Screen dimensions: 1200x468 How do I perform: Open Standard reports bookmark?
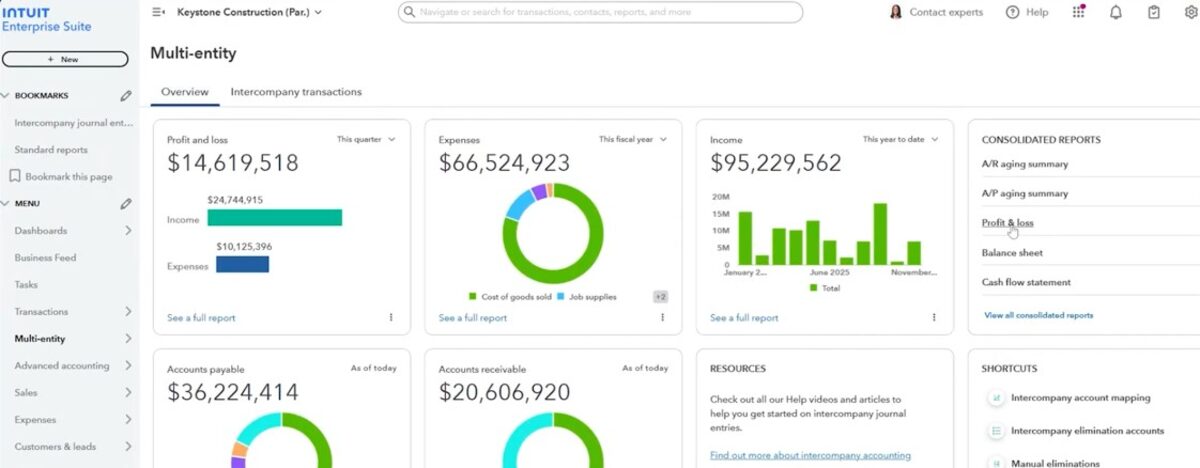point(51,150)
